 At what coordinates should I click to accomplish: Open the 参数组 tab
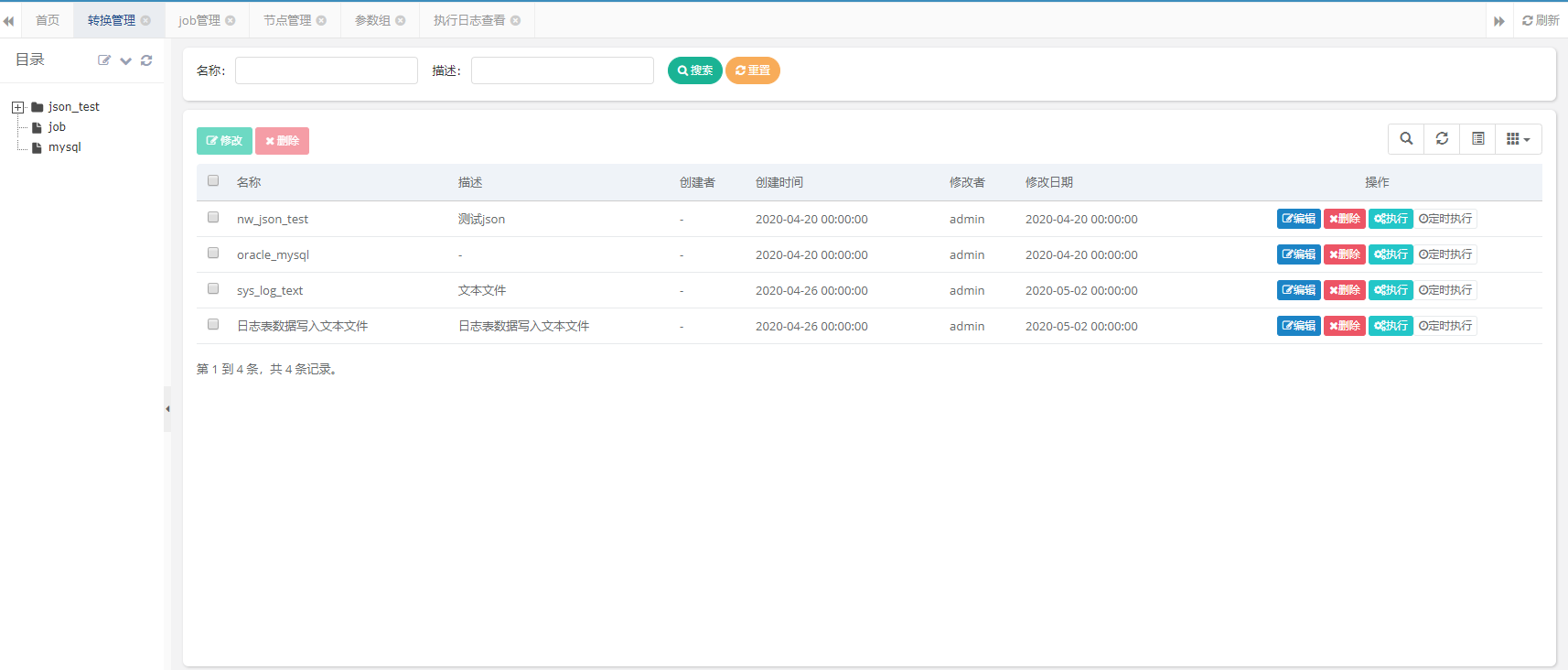click(x=372, y=20)
